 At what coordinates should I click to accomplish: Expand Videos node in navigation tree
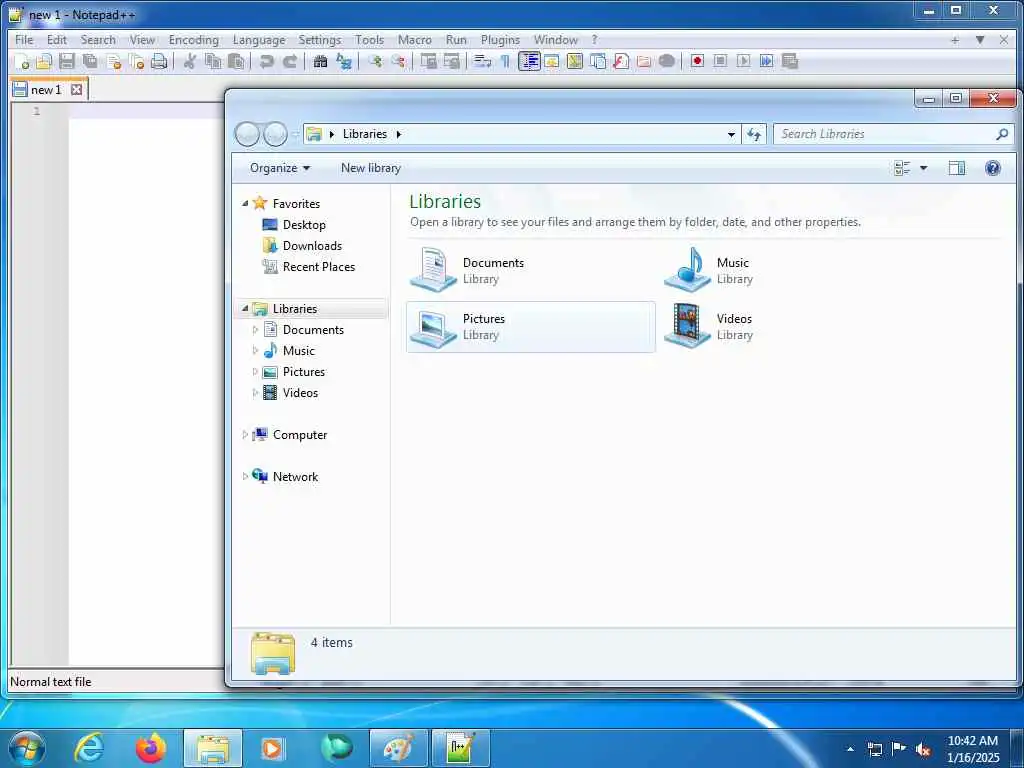(x=255, y=392)
